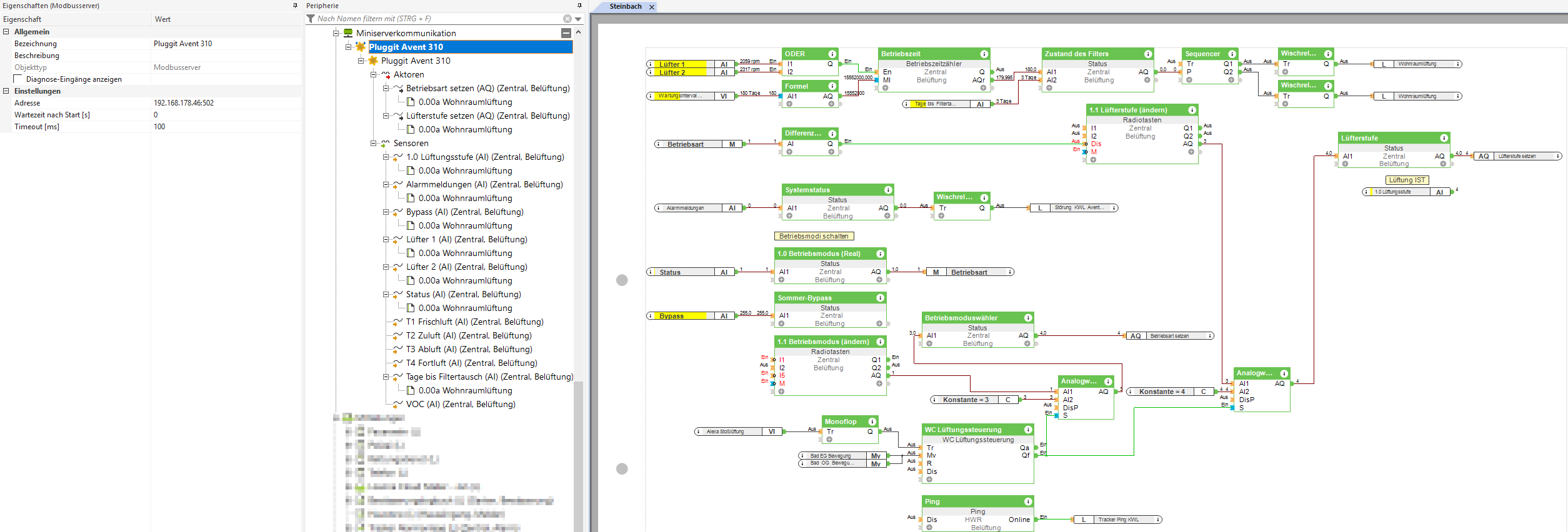1568x532 pixels.
Task: Open info icon on the ODER block
Action: click(x=832, y=54)
